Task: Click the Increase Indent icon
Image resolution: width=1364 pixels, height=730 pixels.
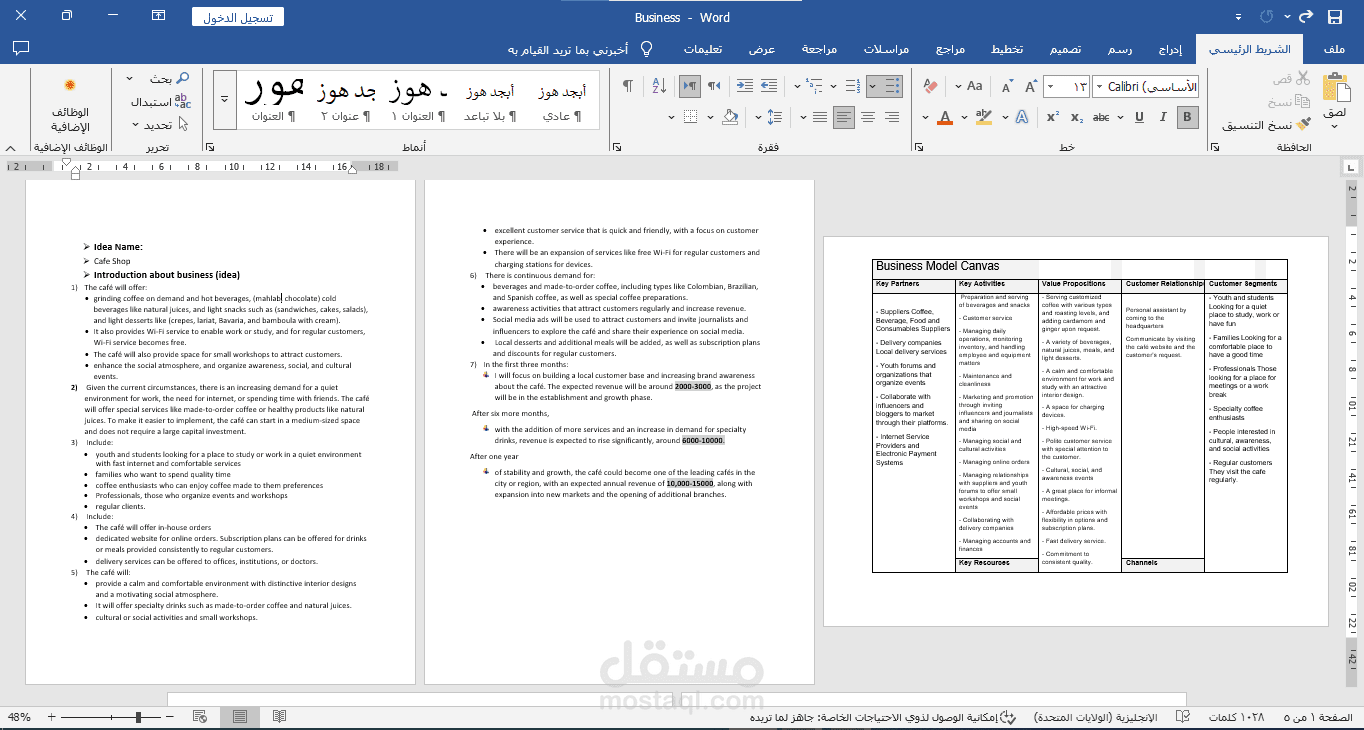Action: tap(745, 87)
